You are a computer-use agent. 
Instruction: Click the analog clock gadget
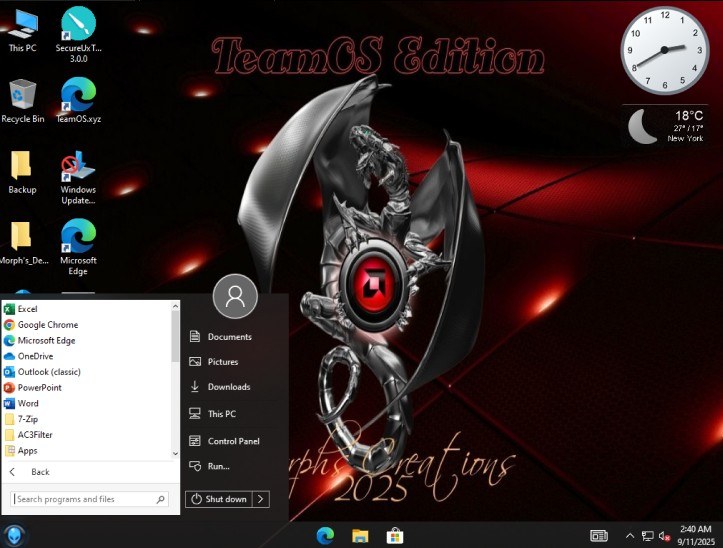tap(664, 50)
